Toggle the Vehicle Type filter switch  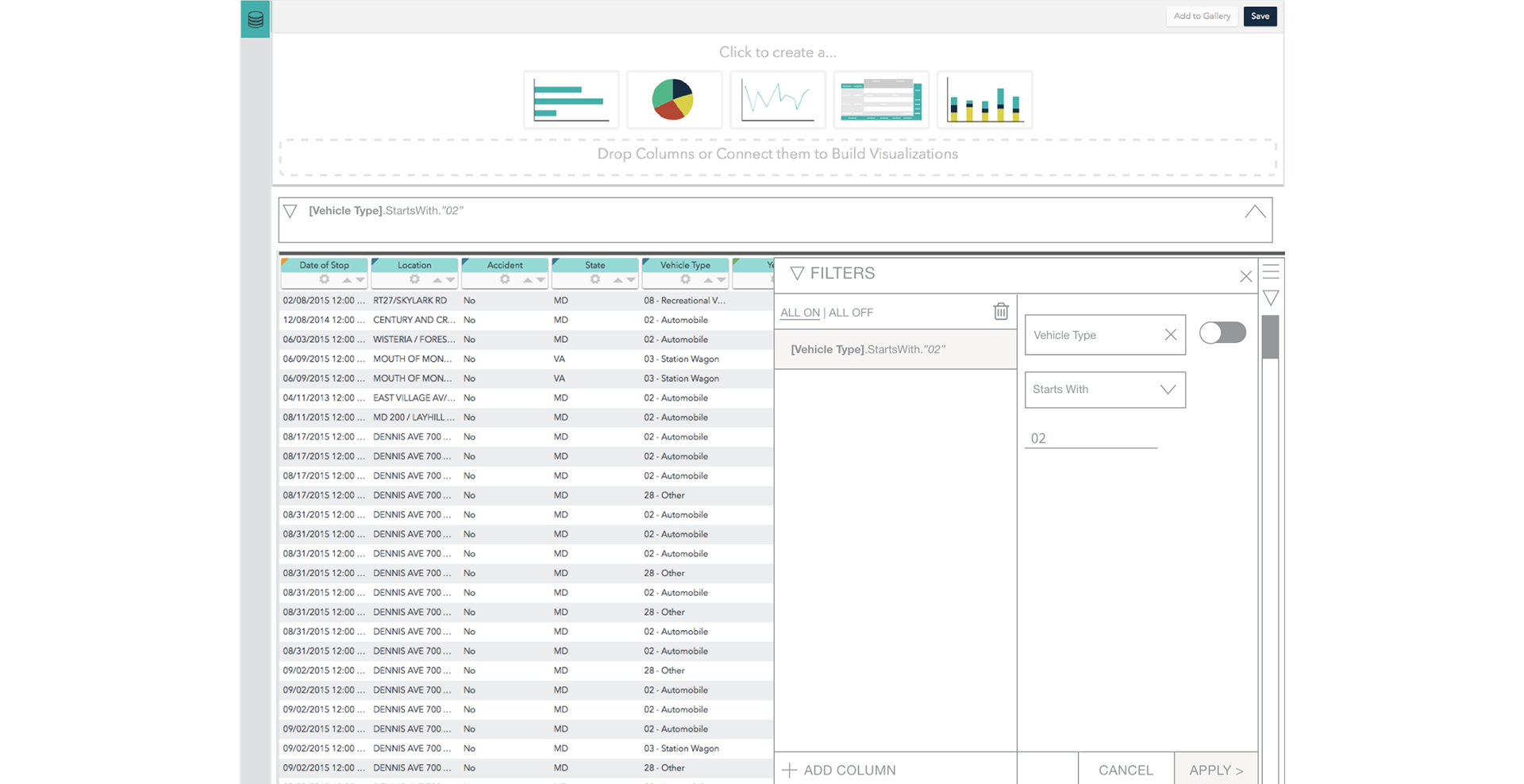[1222, 332]
